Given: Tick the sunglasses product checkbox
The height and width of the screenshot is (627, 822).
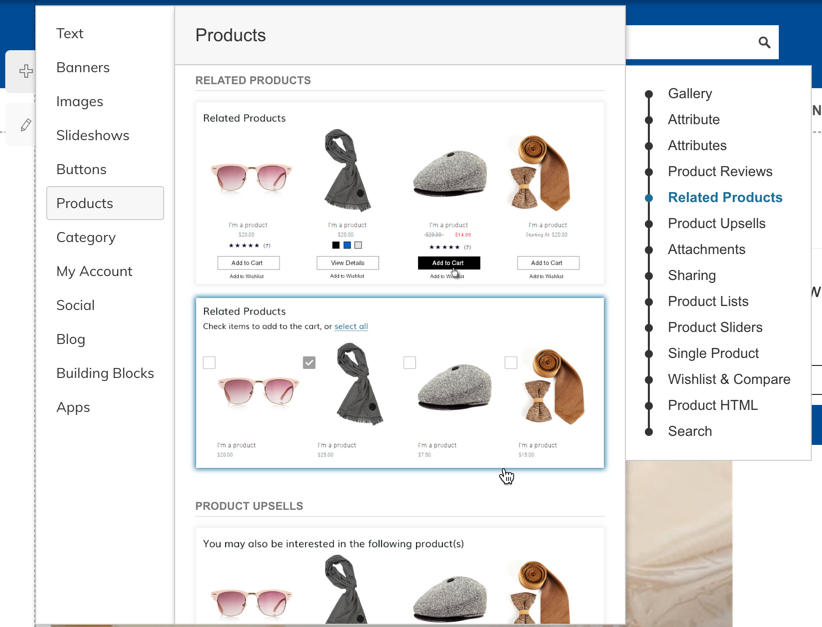Looking at the screenshot, I should [x=209, y=362].
